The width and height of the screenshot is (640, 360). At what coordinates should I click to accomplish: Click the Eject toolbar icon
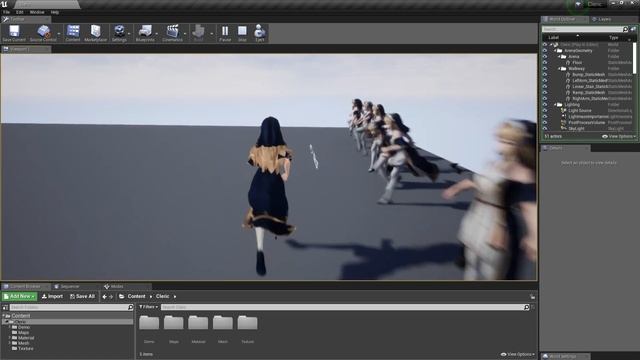(x=260, y=31)
